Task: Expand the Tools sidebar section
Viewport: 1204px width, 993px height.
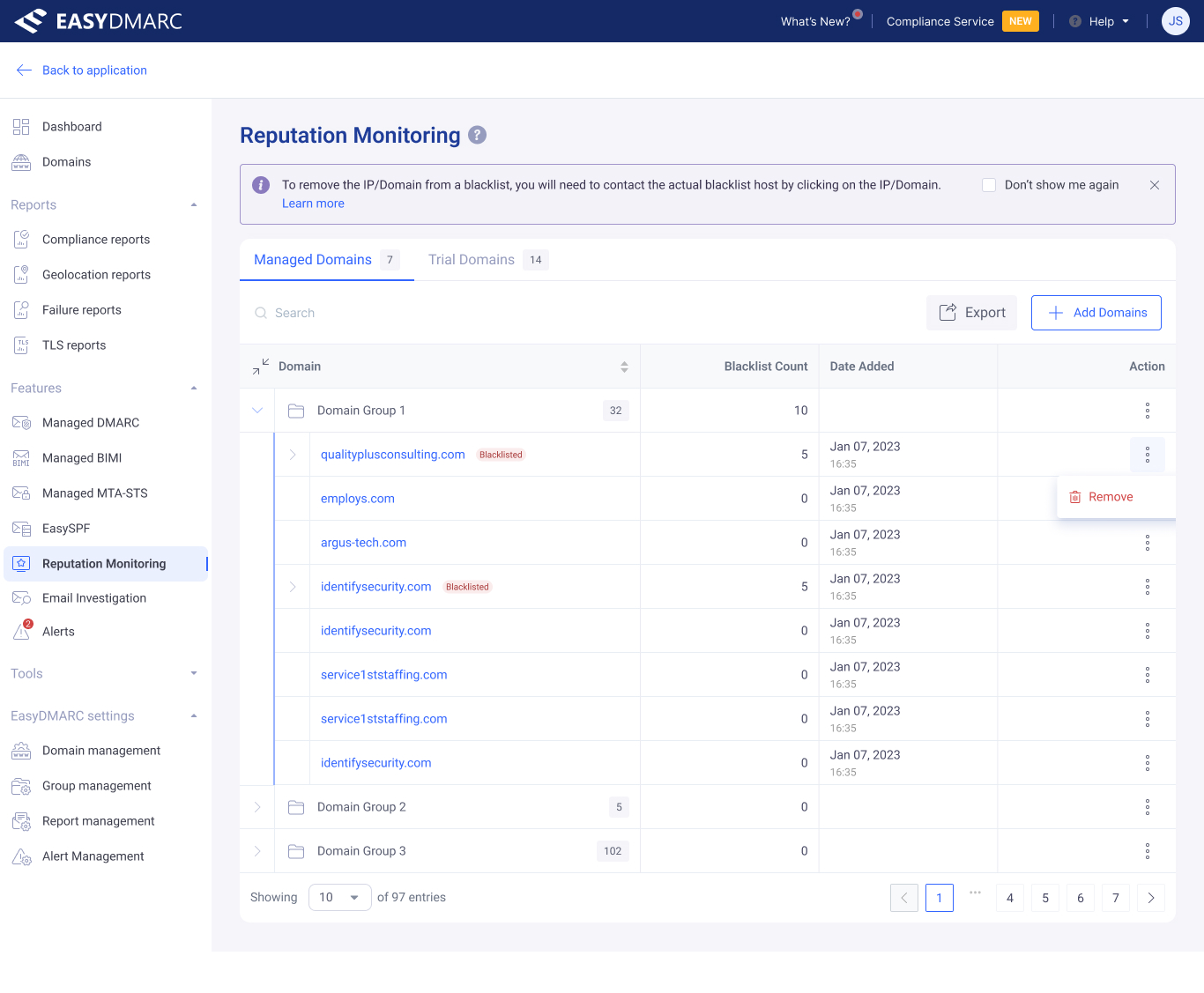Action: tap(194, 674)
